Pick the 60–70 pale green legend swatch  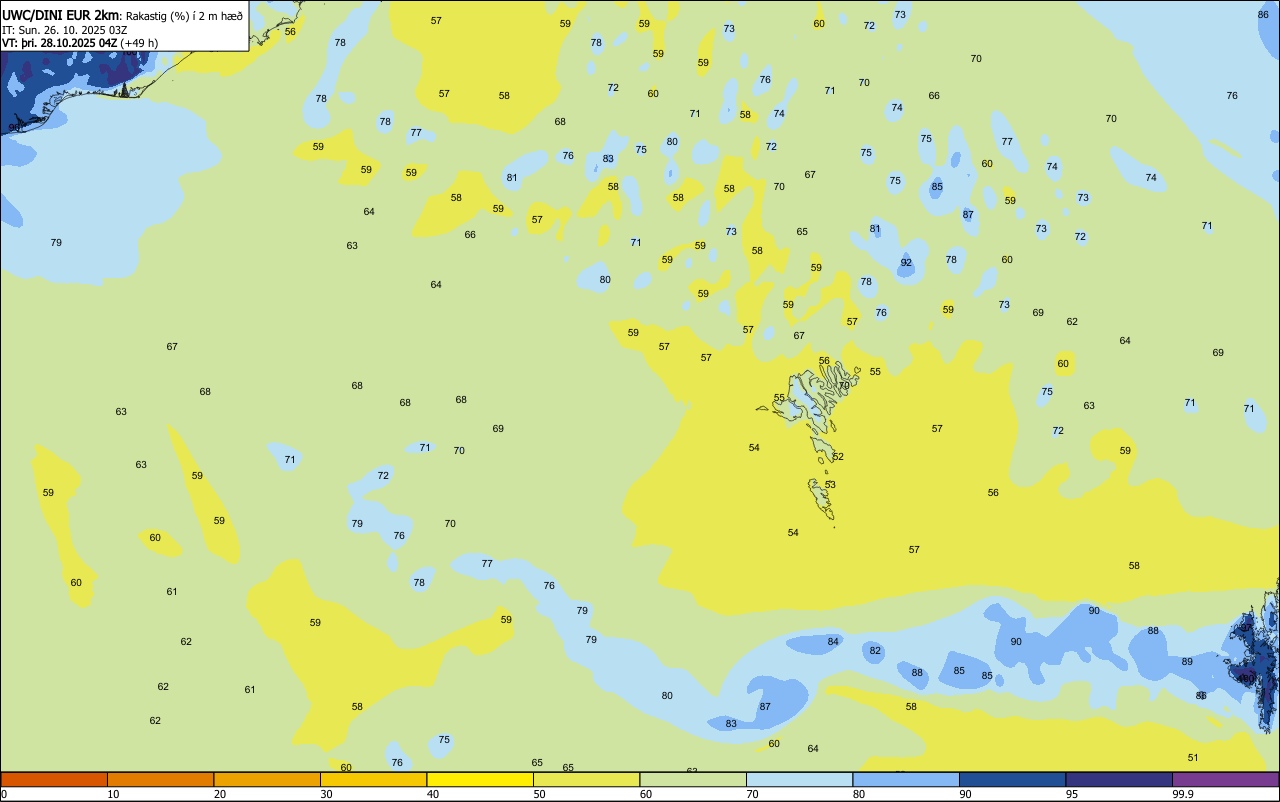[x=693, y=779]
